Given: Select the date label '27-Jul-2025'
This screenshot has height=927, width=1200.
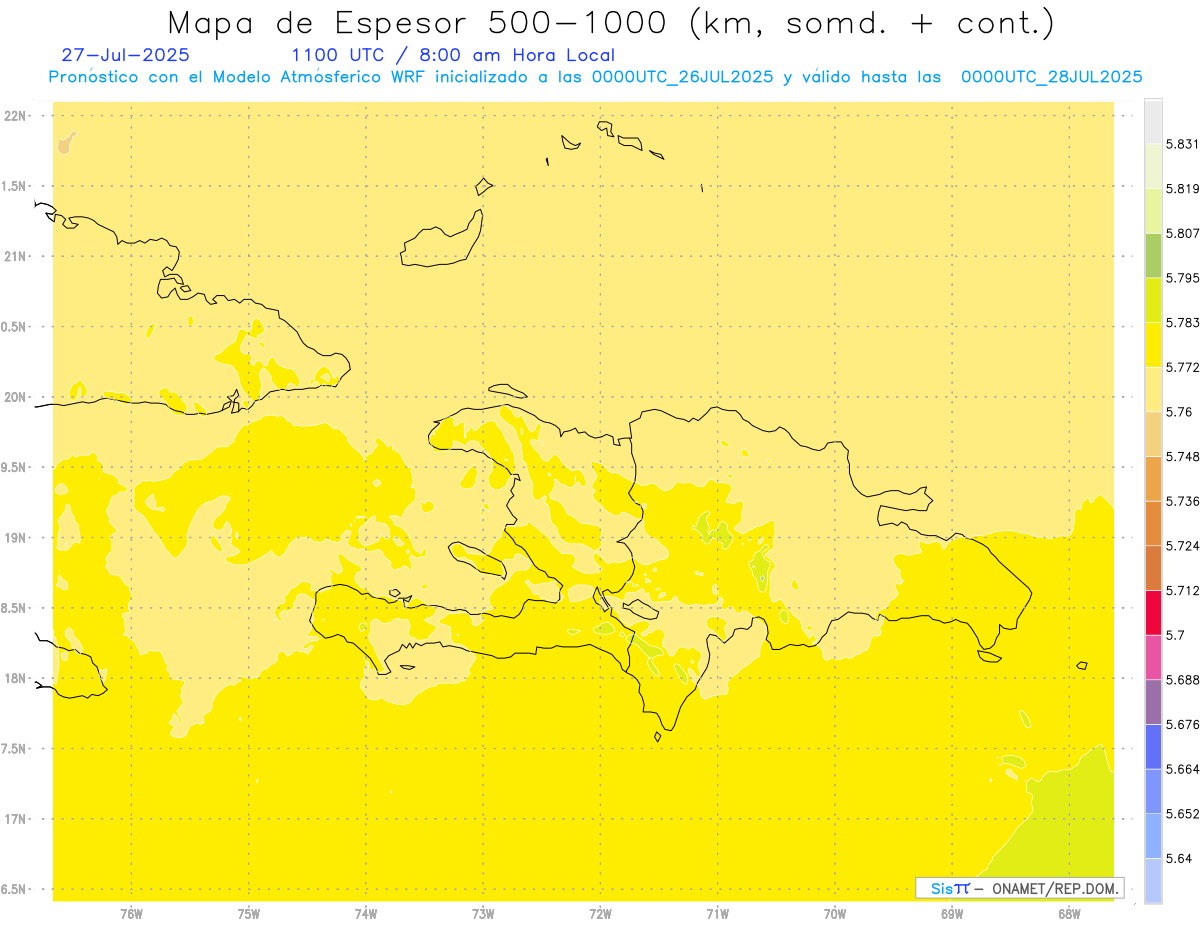Looking at the screenshot, I should [x=125, y=56].
